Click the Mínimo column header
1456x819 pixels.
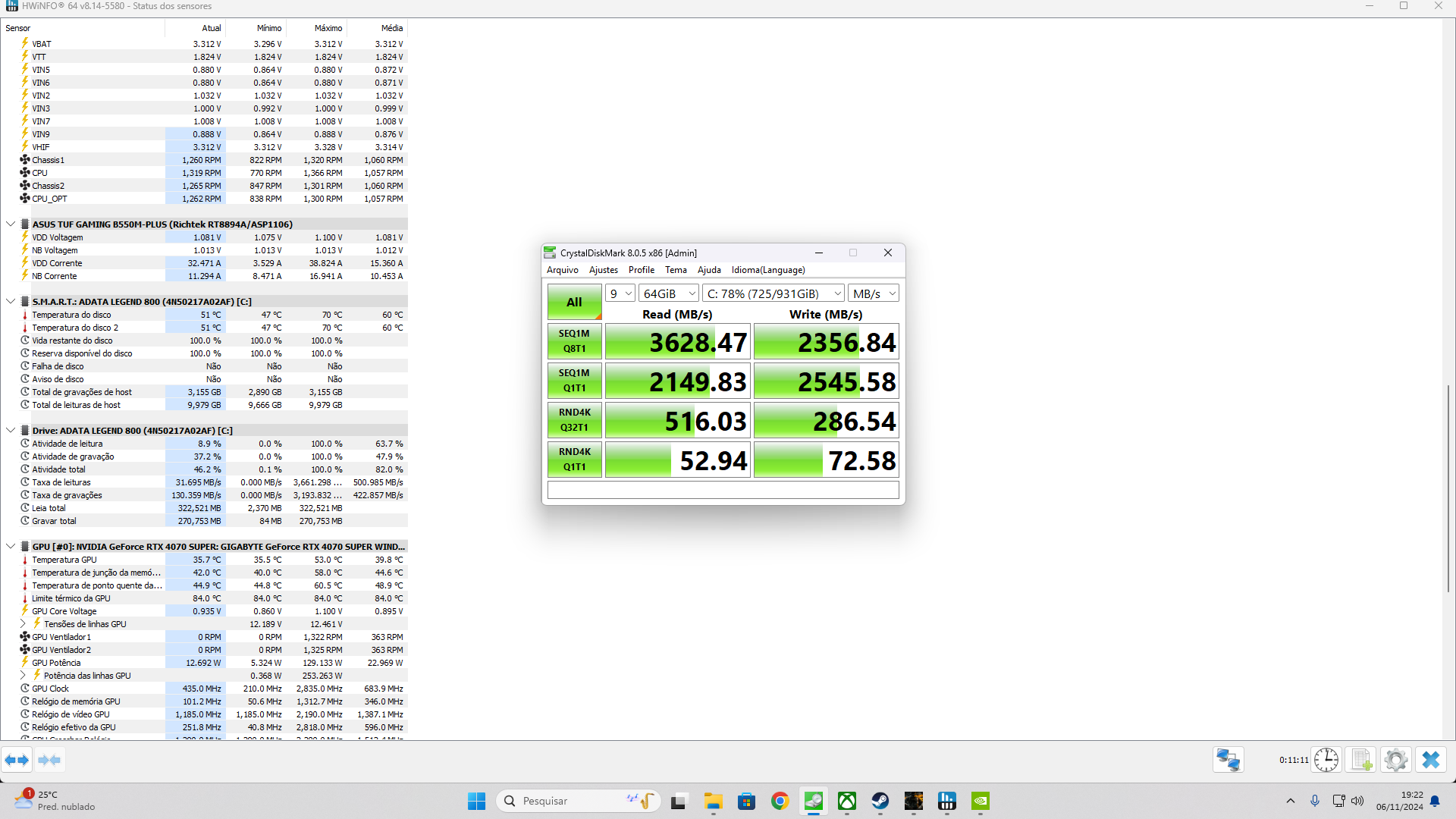pyautogui.click(x=256, y=28)
